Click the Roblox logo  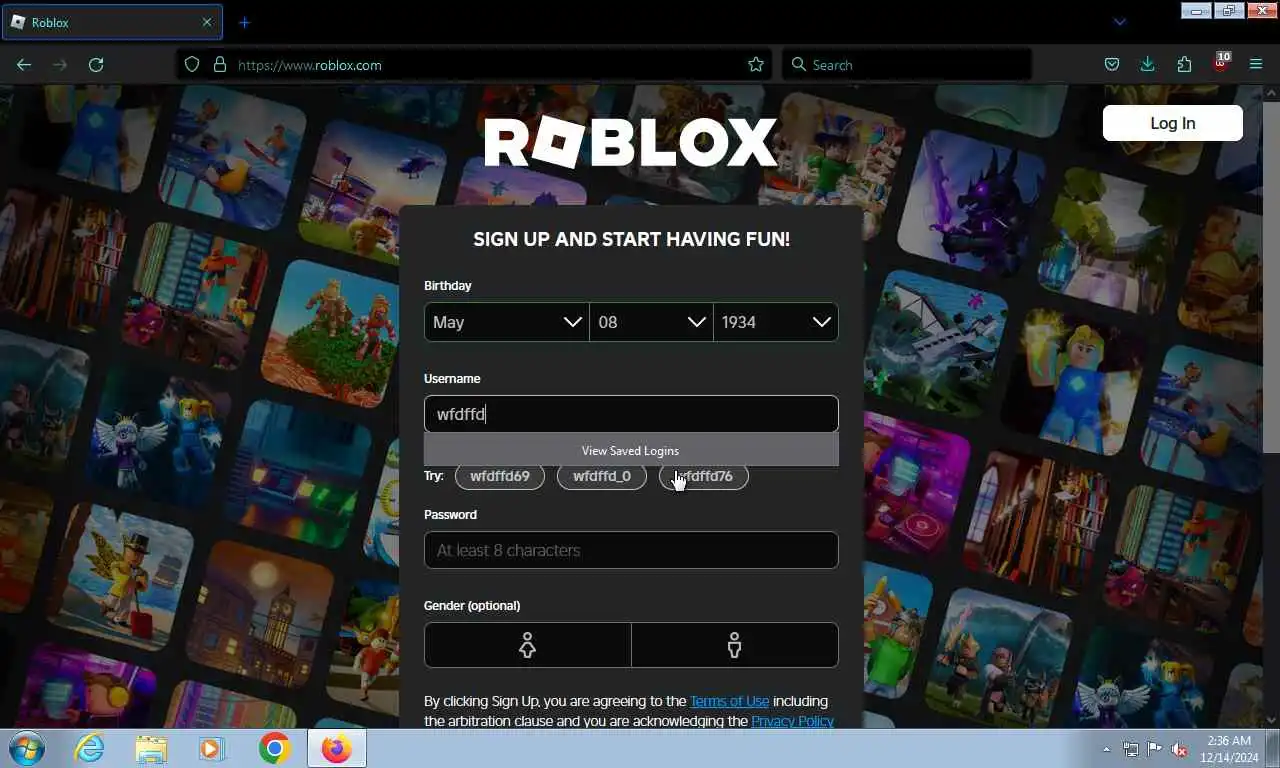(x=631, y=142)
